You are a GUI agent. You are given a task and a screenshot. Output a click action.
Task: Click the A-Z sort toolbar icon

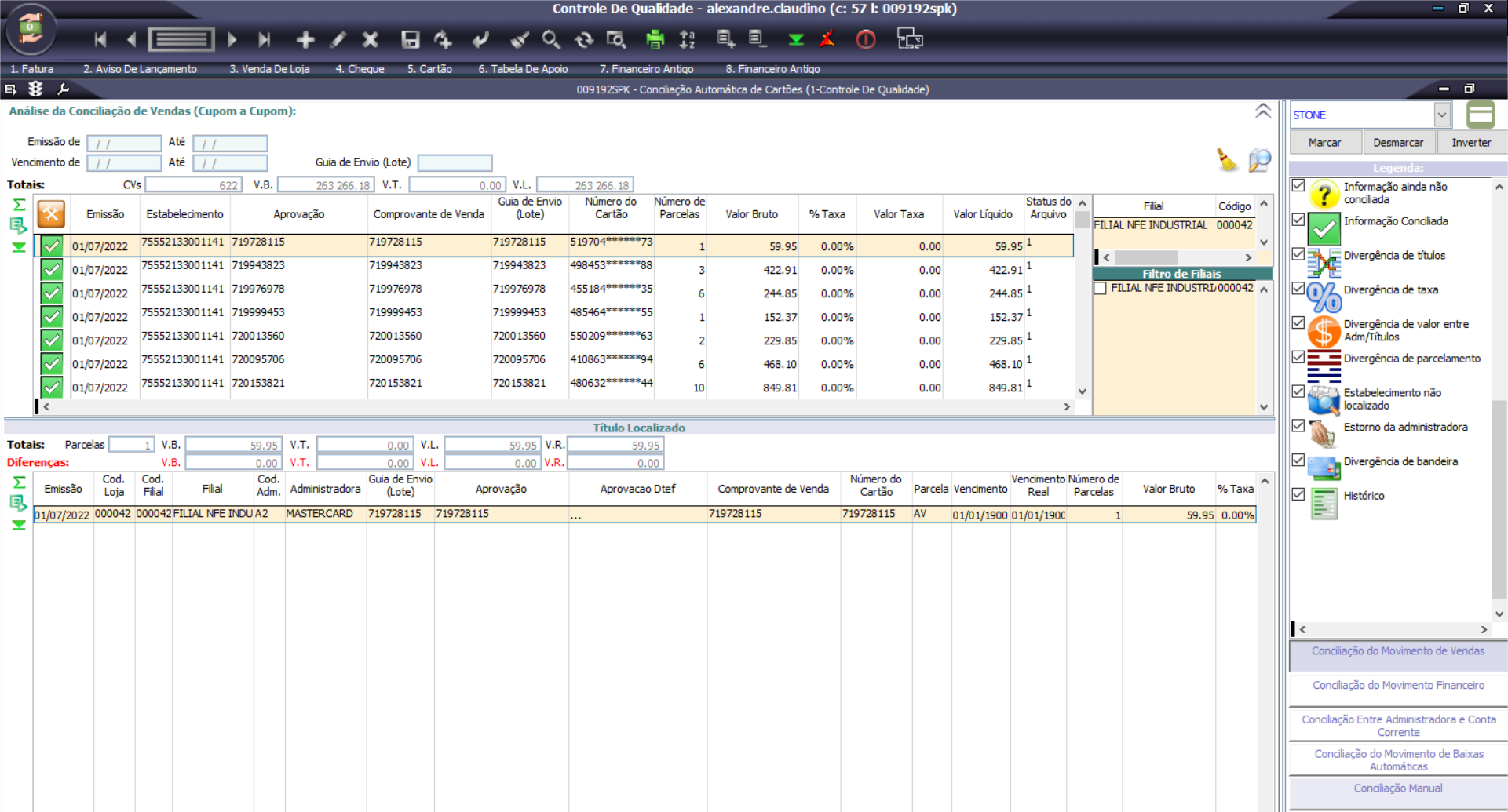688,39
